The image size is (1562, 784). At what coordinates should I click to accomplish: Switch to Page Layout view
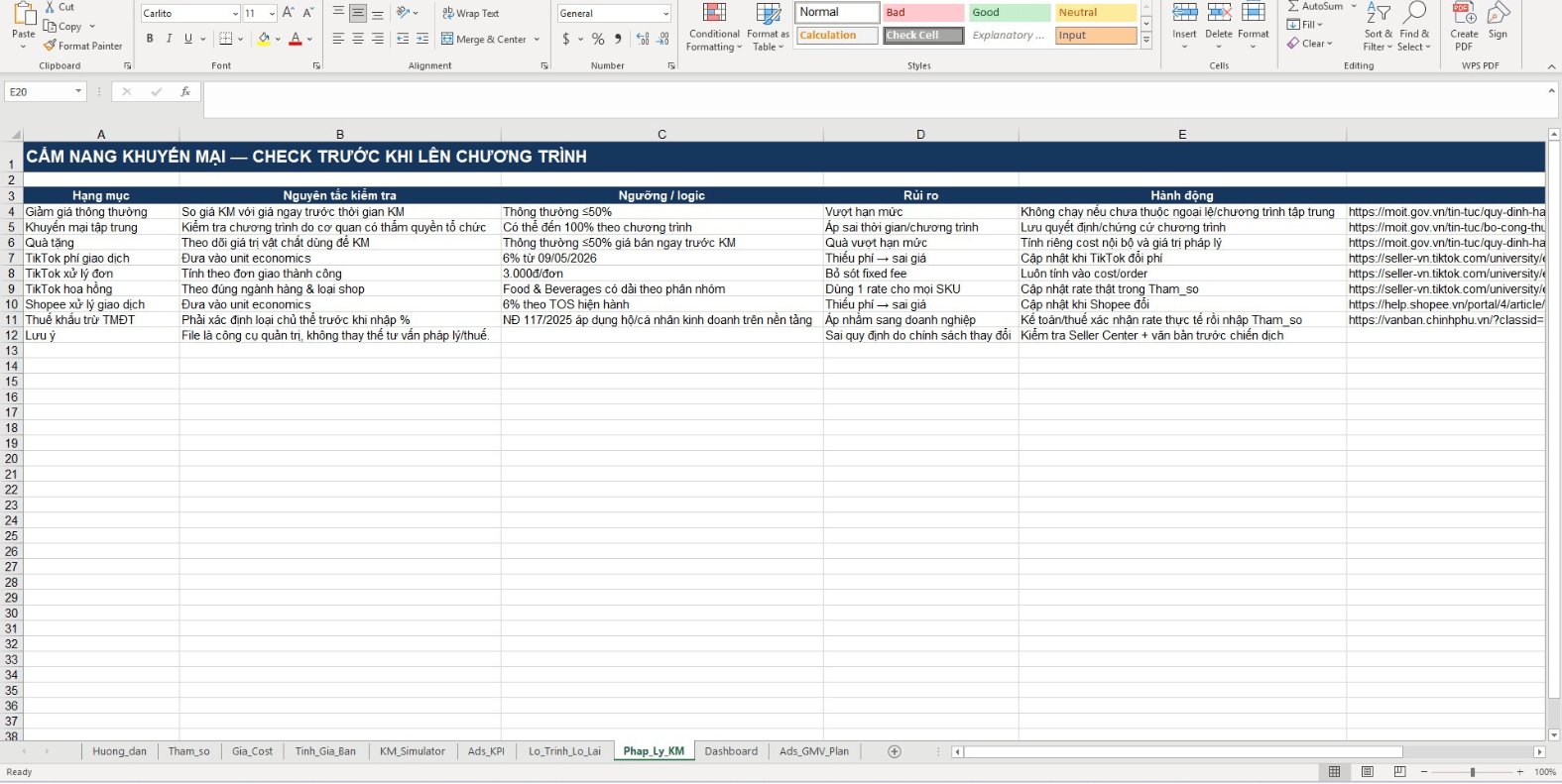1368,772
